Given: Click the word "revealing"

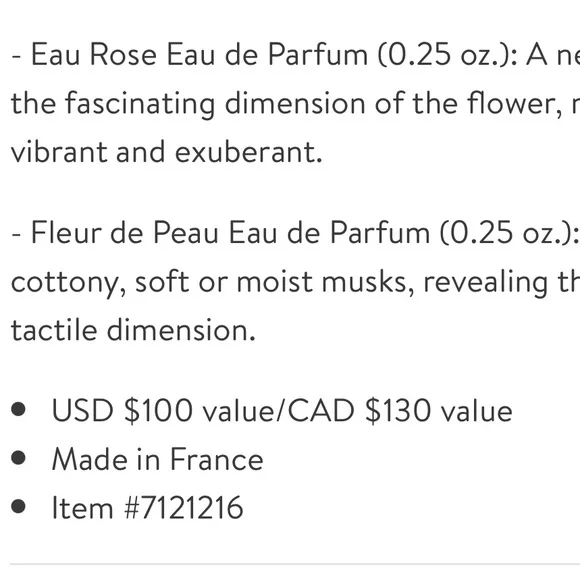Looking at the screenshot, I should [485, 283].
